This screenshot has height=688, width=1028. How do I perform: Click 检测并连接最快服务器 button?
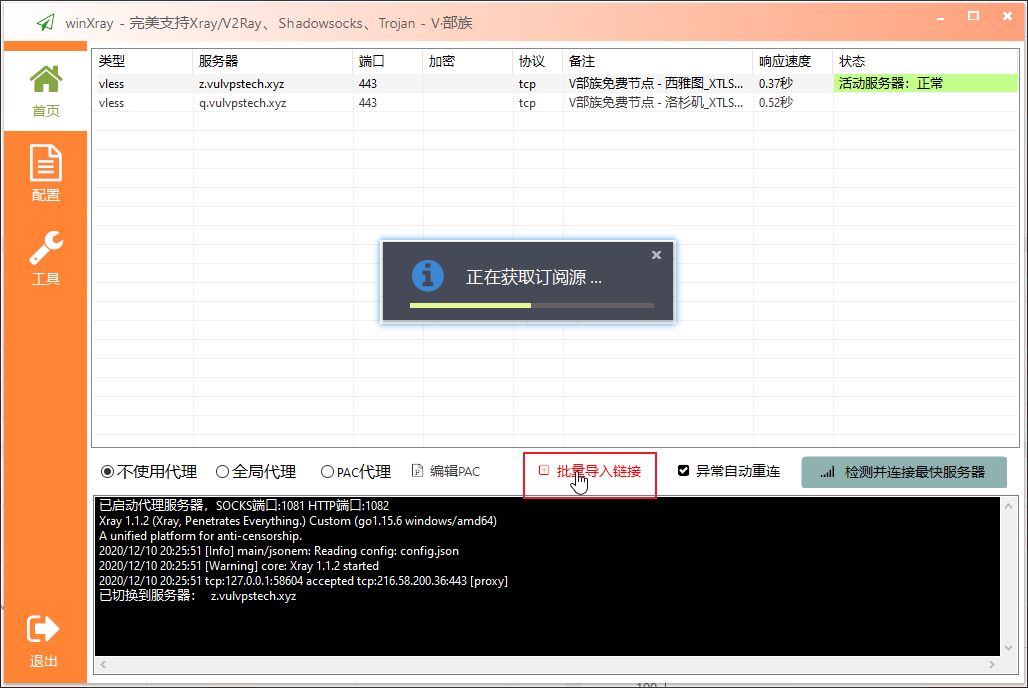click(903, 472)
